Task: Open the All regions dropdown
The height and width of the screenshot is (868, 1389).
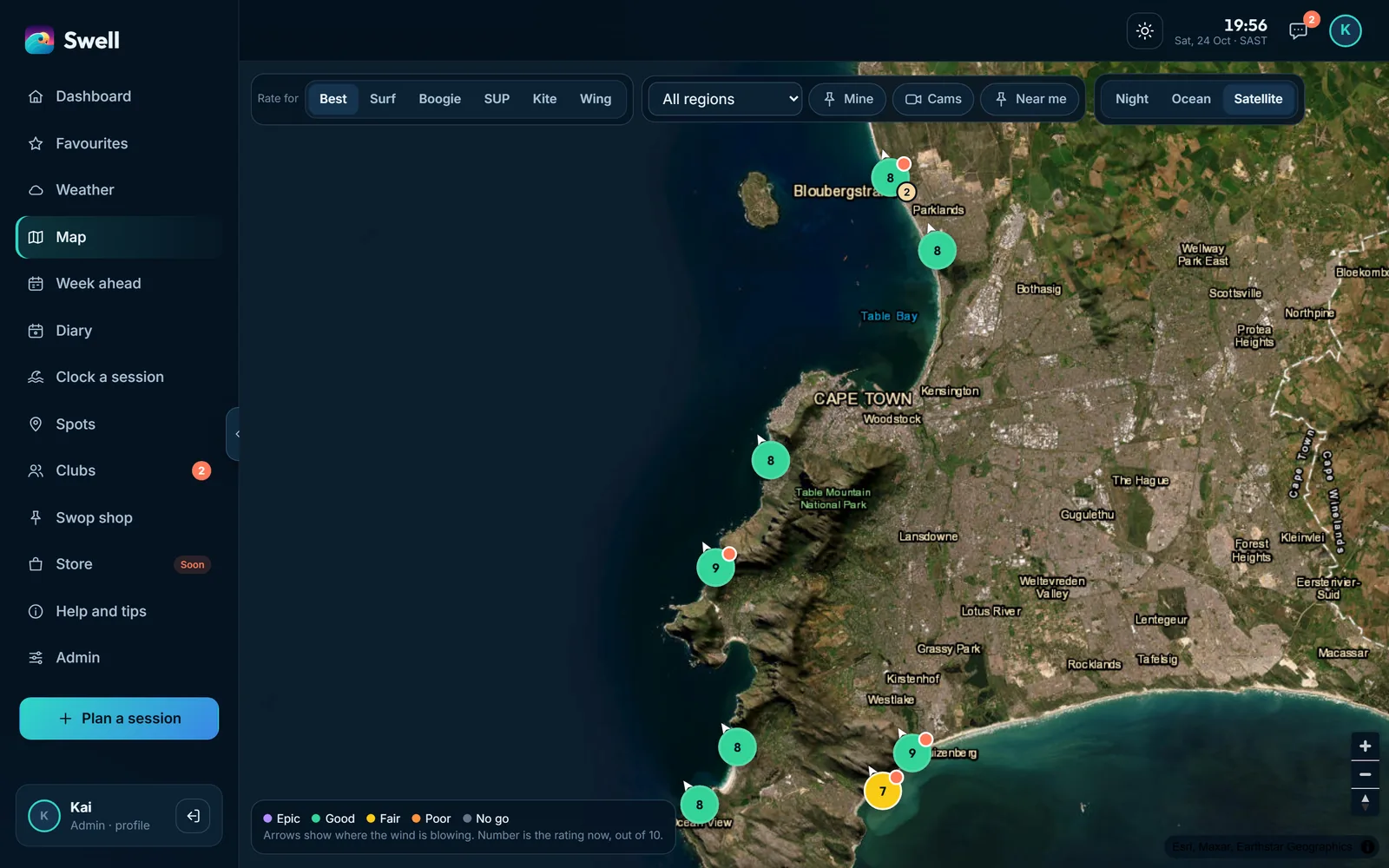Action: click(x=726, y=99)
